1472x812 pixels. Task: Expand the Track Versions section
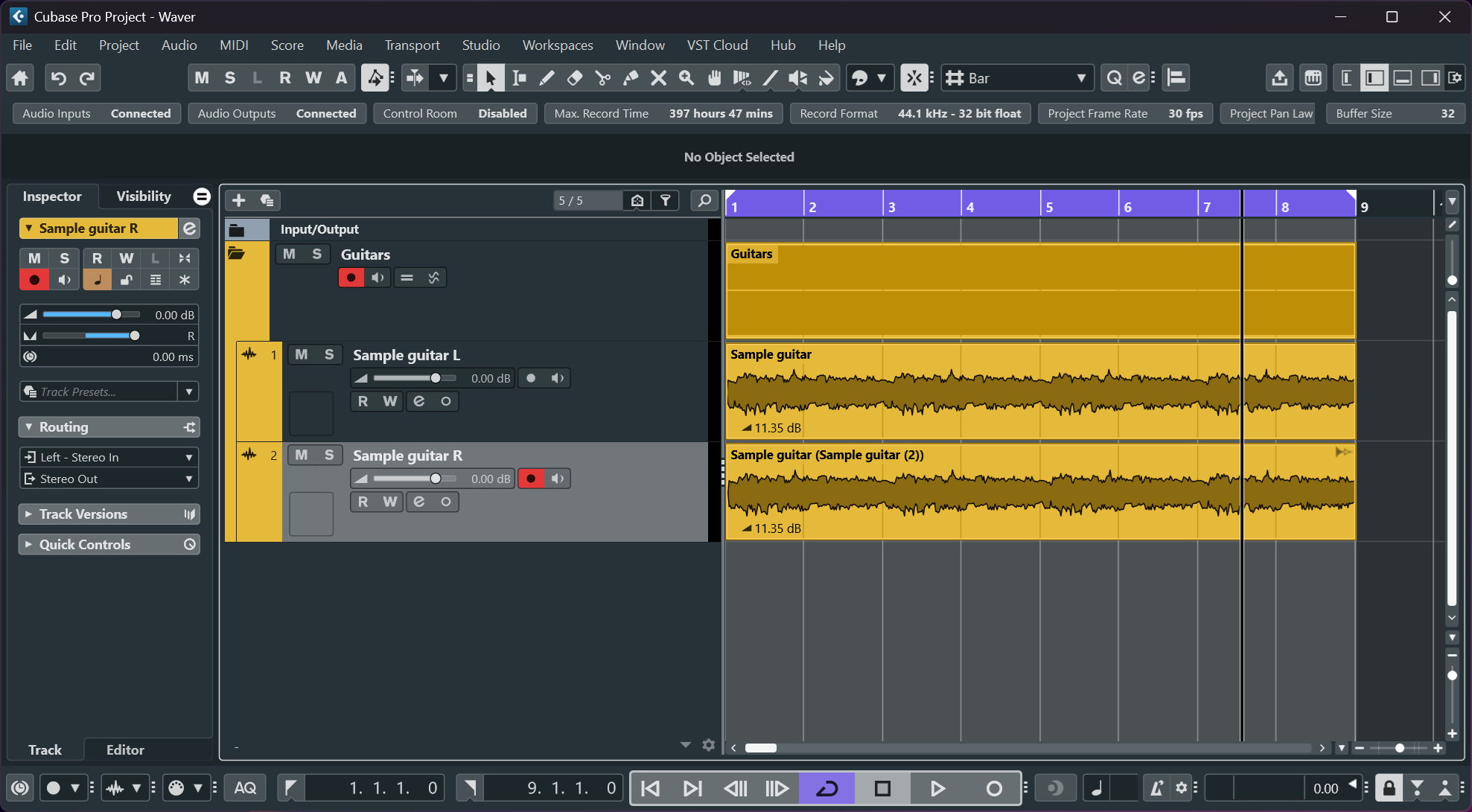[109, 514]
